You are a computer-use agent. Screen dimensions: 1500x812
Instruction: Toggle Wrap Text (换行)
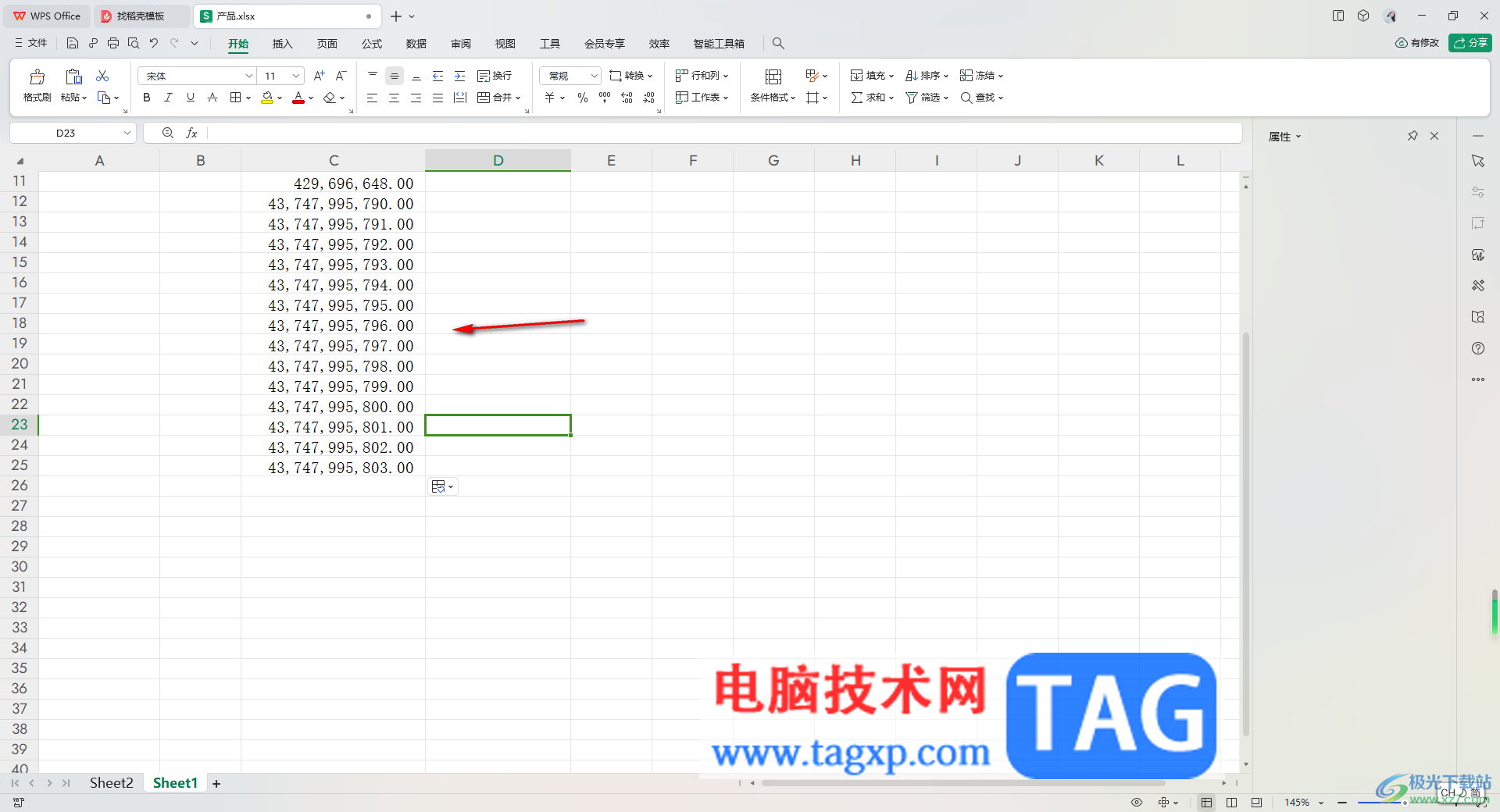[x=495, y=76]
